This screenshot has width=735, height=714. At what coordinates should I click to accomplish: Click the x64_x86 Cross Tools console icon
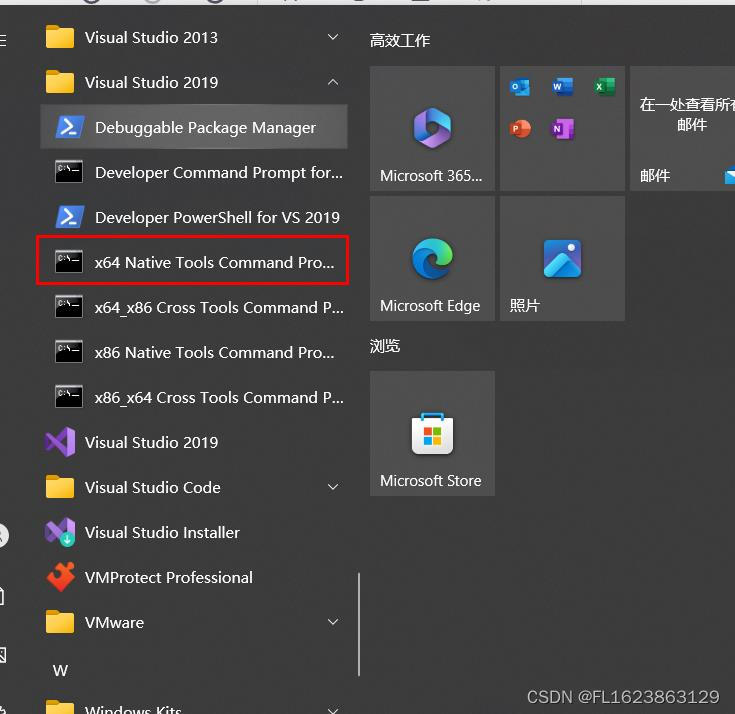69,307
